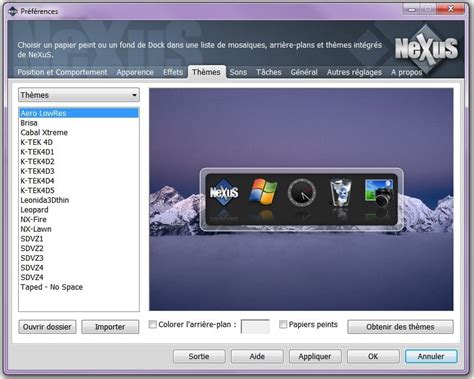474x379 pixels.
Task: Open the Sons tab
Action: [x=238, y=72]
